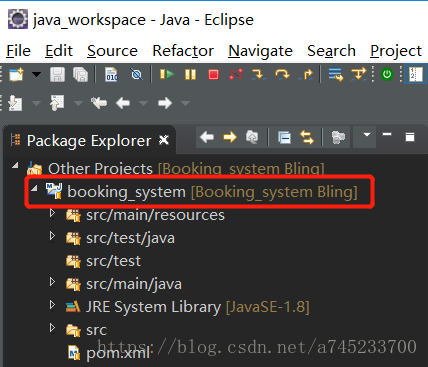This screenshot has width=428, height=367.
Task: Maximize the Package Explorer view
Action: 410,137
